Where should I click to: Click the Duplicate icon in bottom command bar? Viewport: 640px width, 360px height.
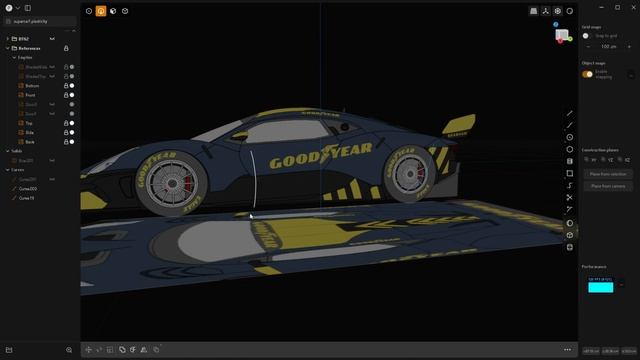156,349
